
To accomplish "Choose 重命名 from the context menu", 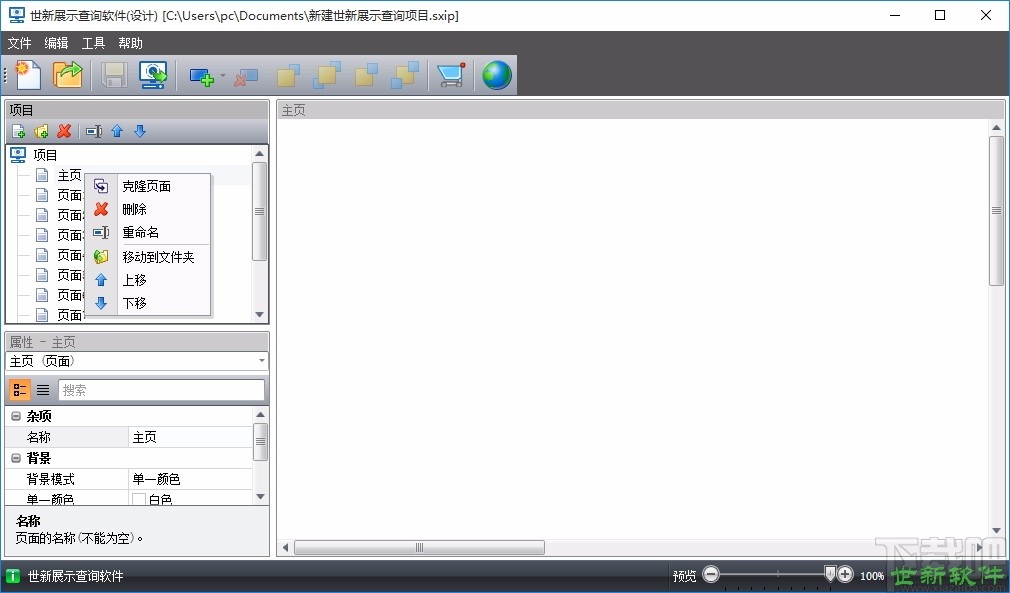I will pos(148,232).
